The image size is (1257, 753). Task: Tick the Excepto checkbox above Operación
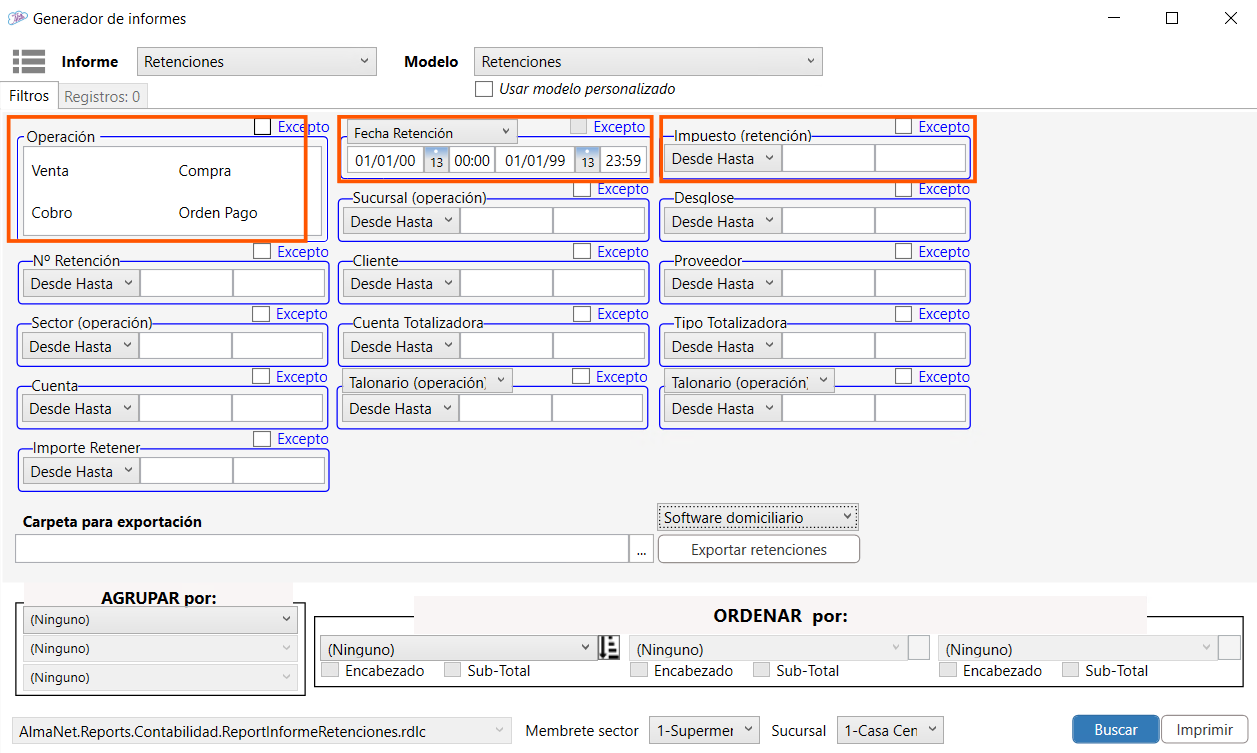[x=263, y=127]
